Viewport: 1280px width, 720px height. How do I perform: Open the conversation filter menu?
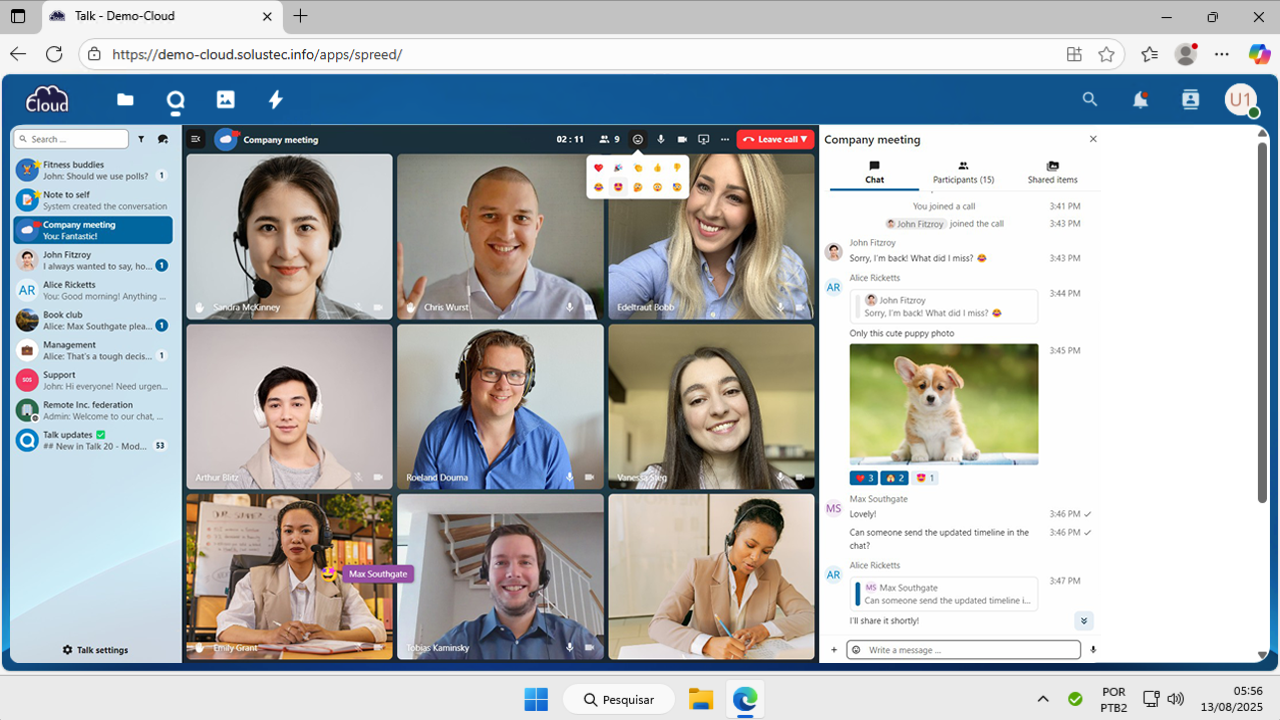point(141,140)
